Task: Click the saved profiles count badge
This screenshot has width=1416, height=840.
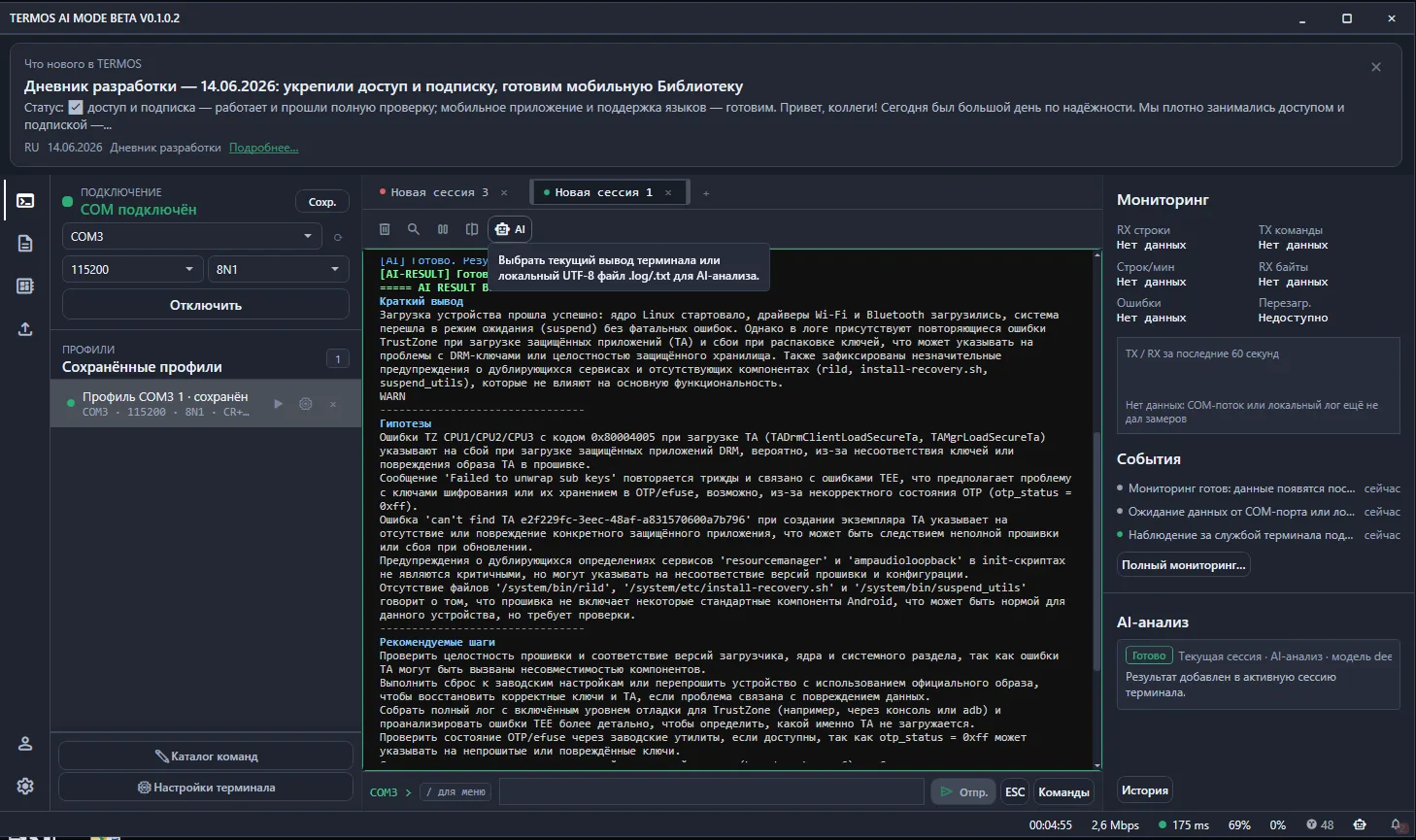Action: coord(338,359)
